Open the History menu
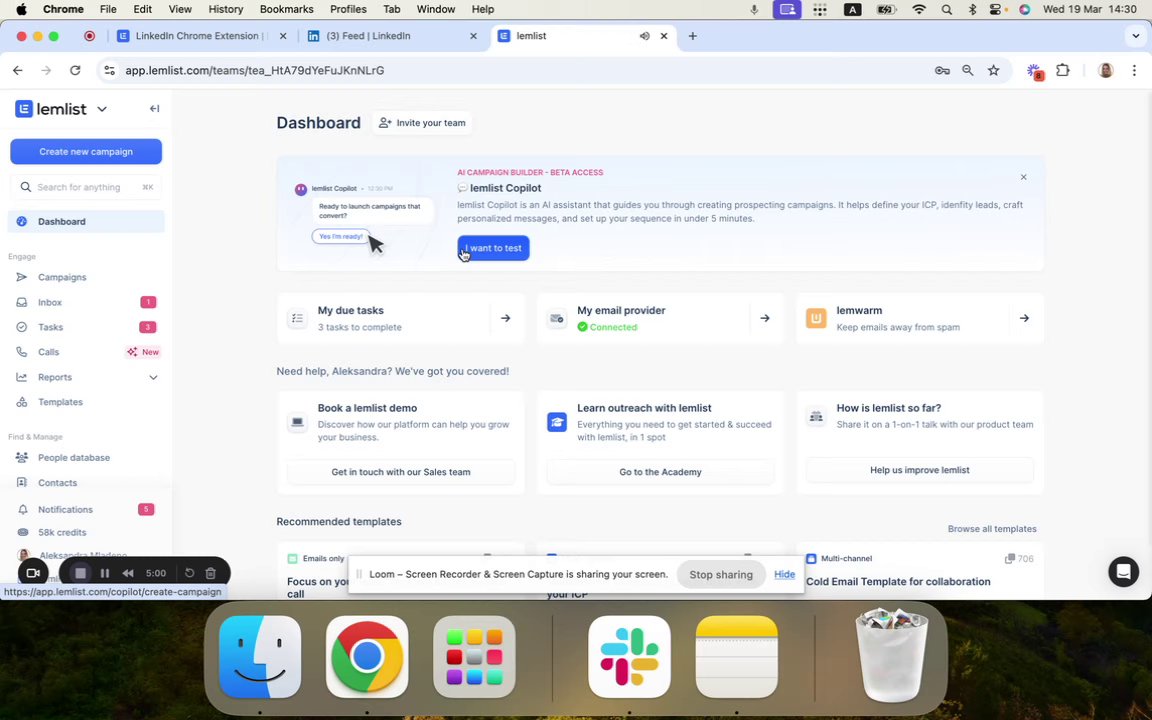The width and height of the screenshot is (1152, 720). pyautogui.click(x=226, y=9)
